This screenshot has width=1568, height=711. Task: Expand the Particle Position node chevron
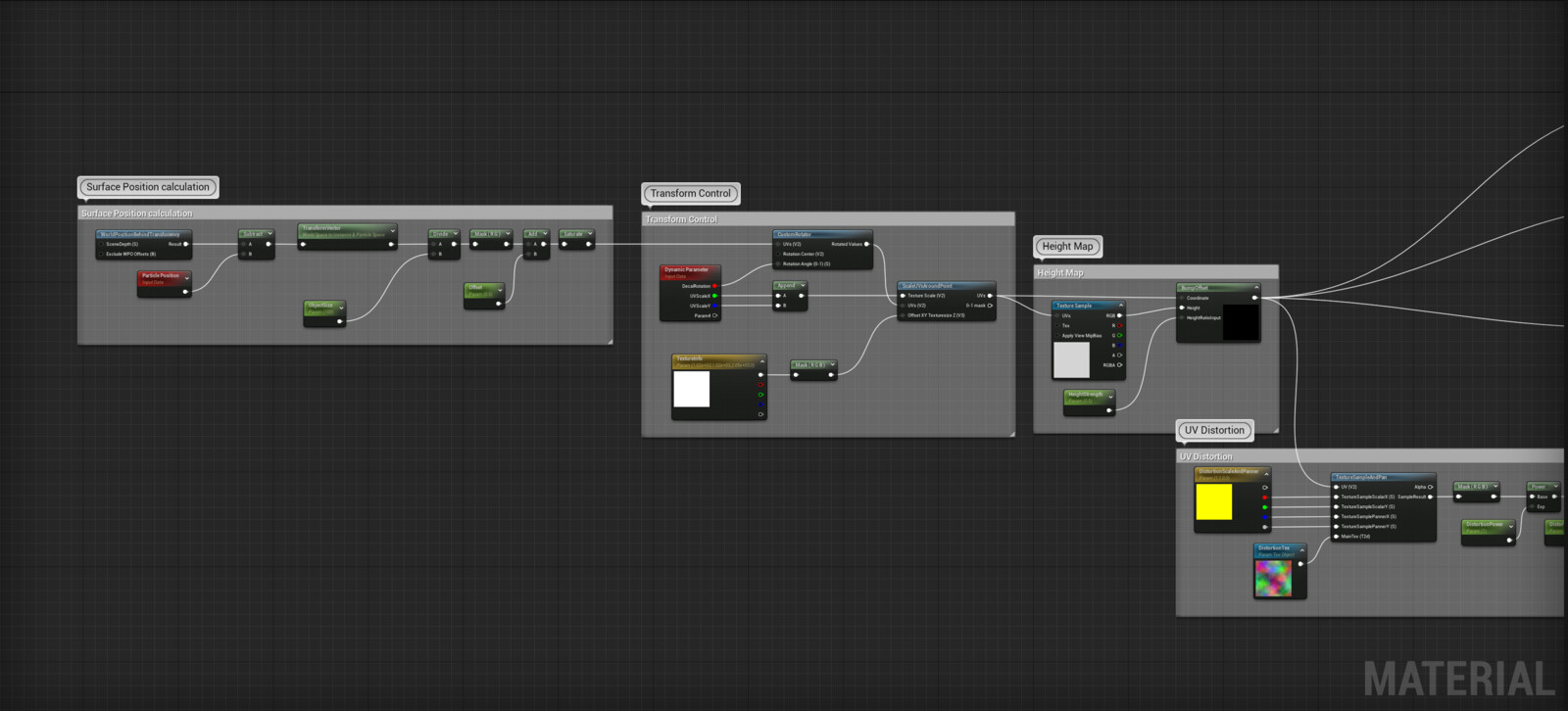coord(186,278)
